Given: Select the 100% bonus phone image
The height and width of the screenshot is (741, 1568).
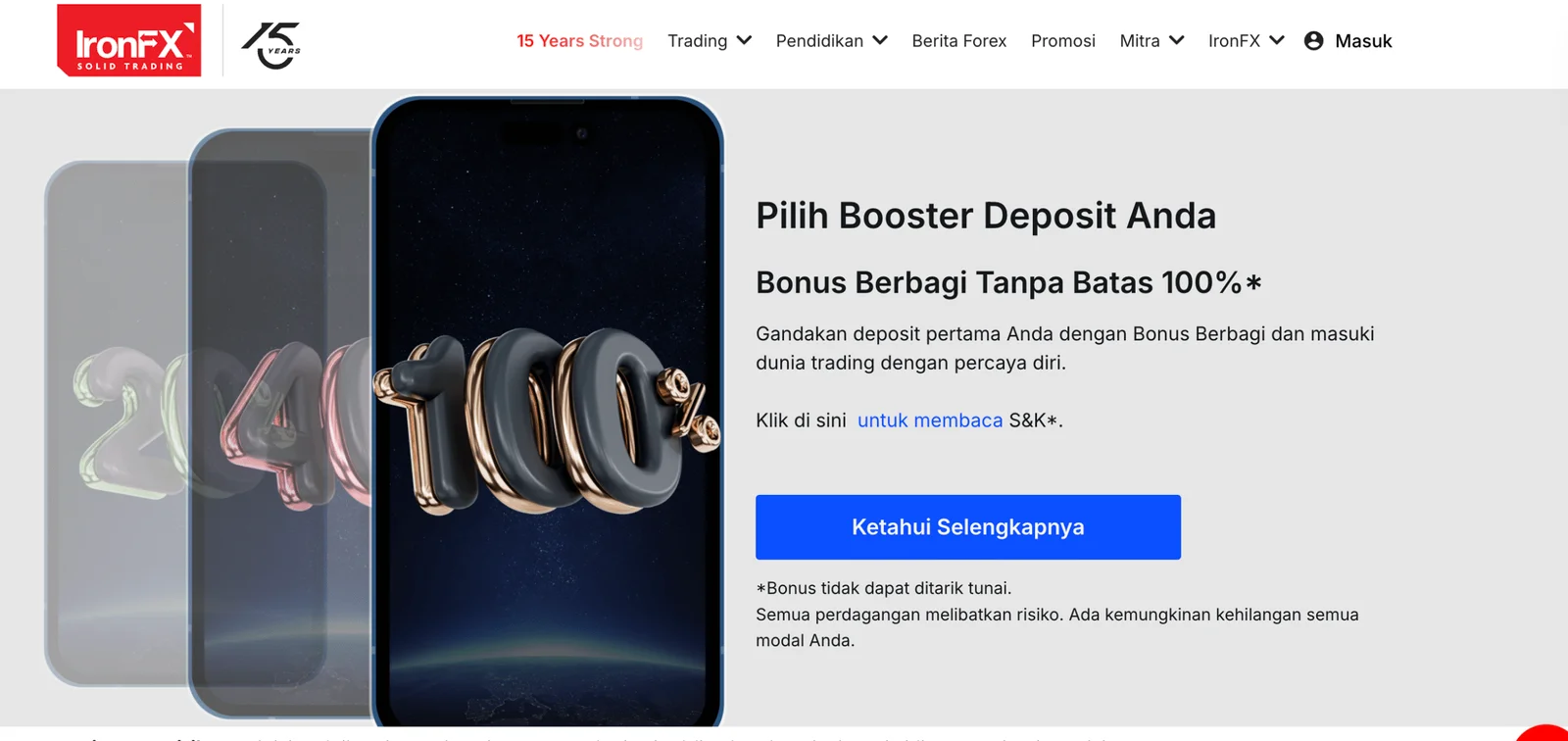Looking at the screenshot, I should (x=548, y=412).
